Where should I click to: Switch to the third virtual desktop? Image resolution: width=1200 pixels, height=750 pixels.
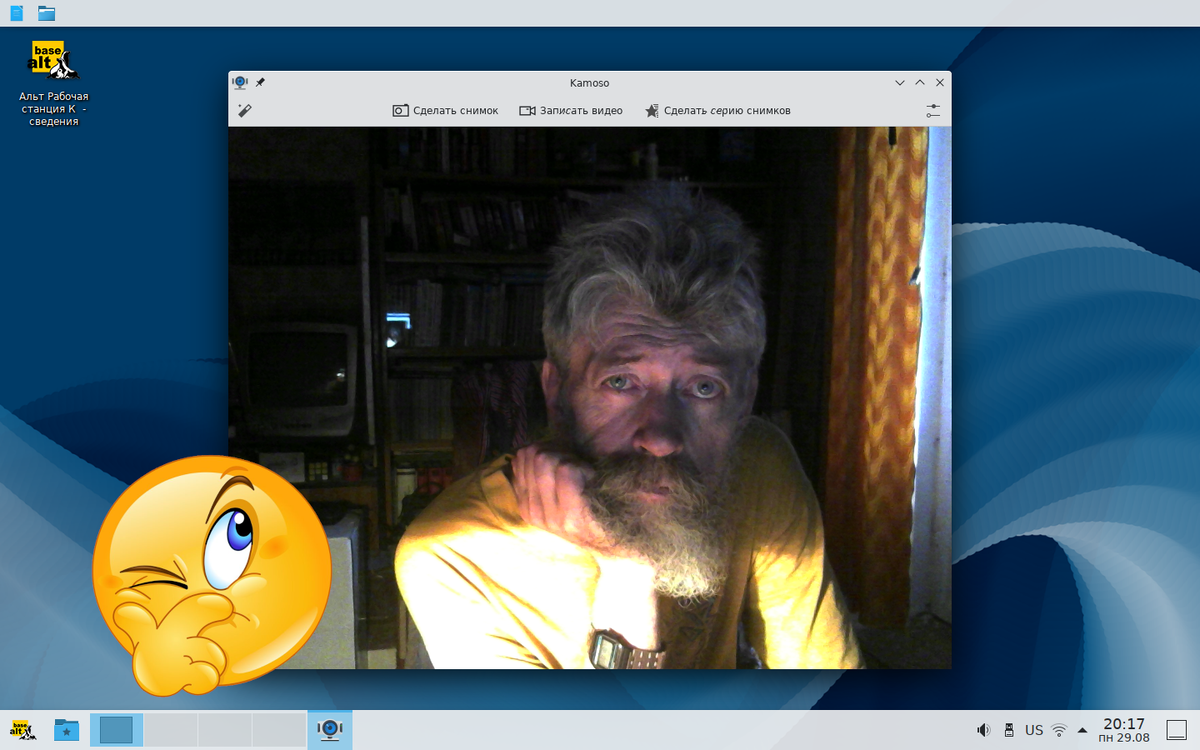[x=225, y=730]
